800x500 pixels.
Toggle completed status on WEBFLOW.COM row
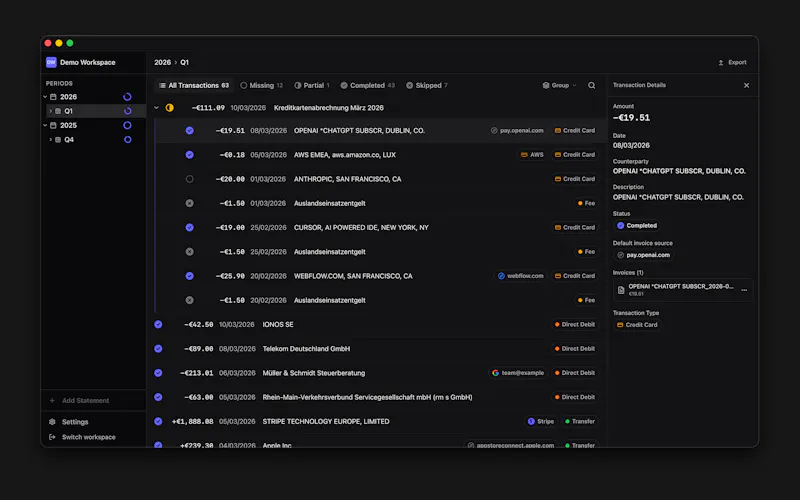[x=189, y=276]
